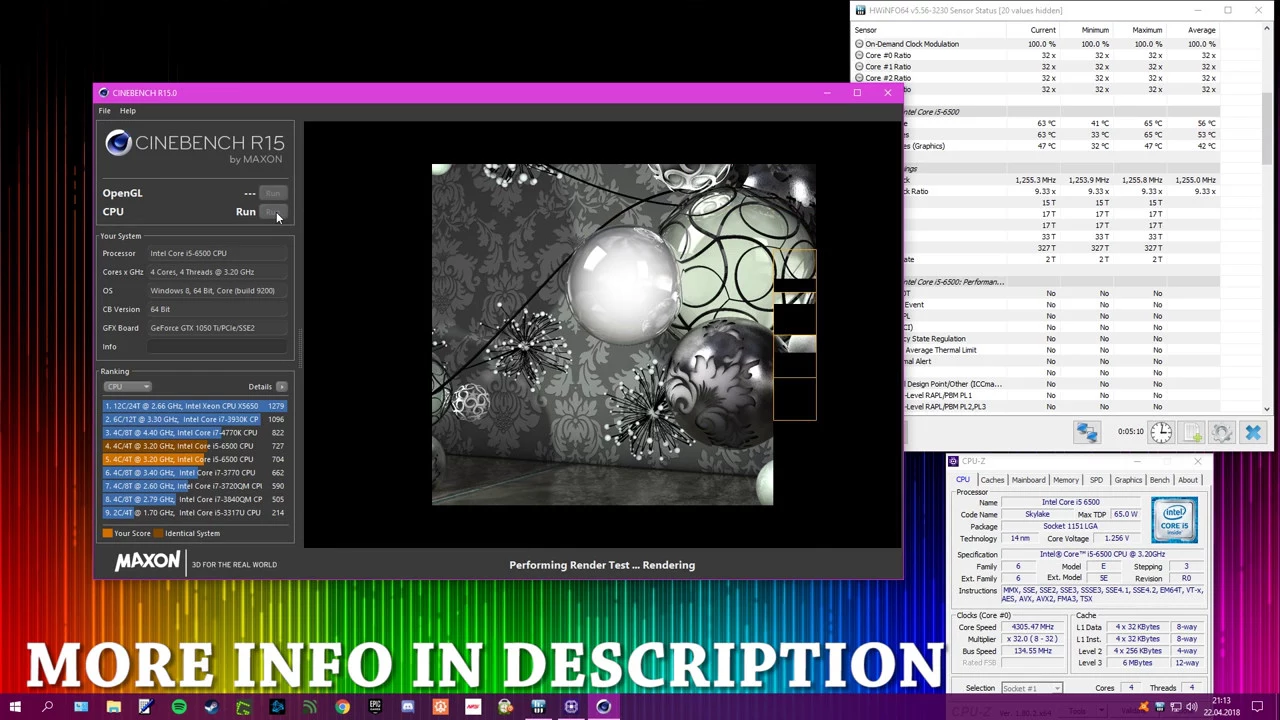Switch to CPU-Z Bench tab
Screen dimensions: 1280x720
pos(1159,480)
